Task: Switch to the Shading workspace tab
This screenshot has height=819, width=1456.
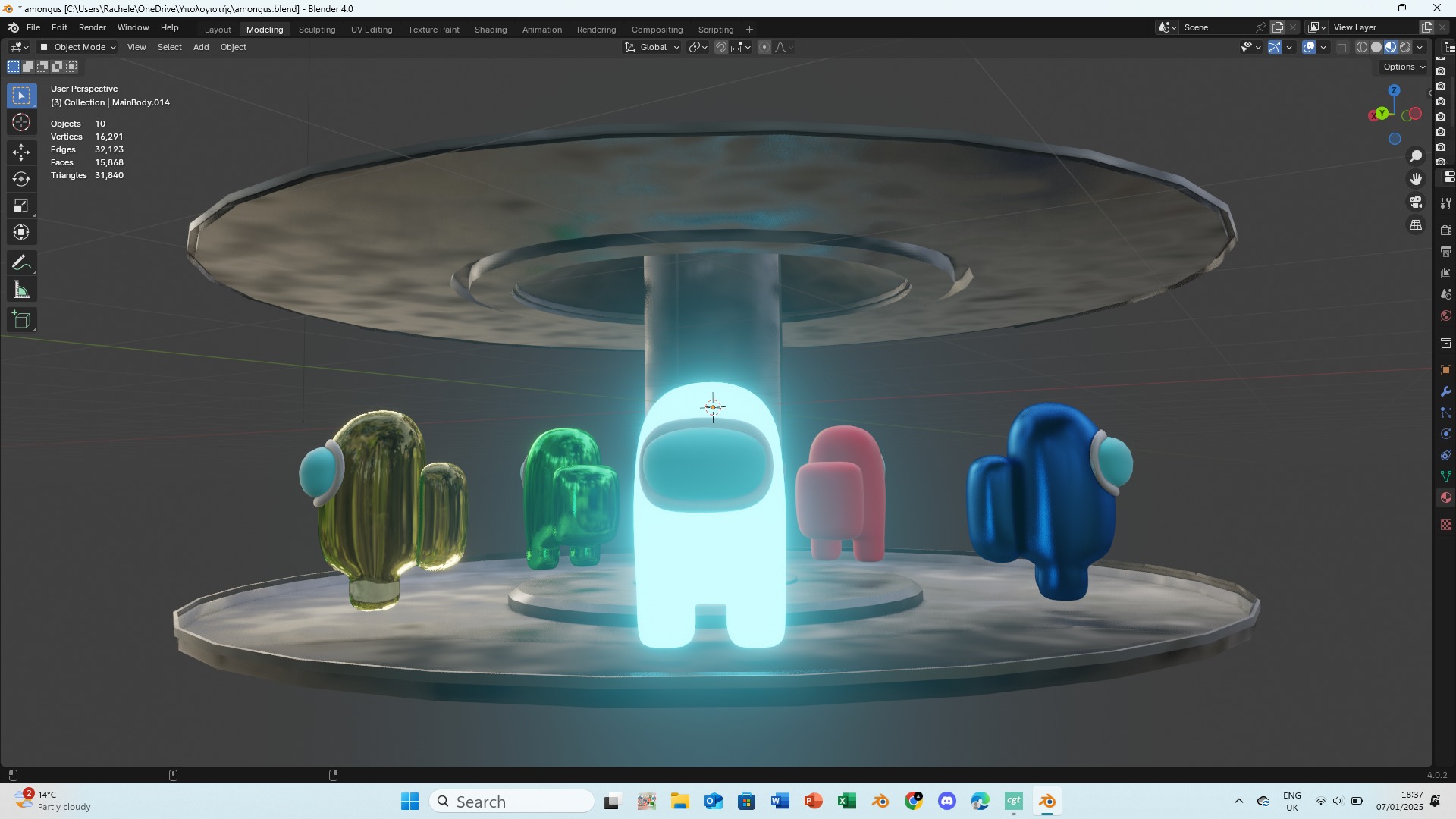Action: [x=491, y=30]
